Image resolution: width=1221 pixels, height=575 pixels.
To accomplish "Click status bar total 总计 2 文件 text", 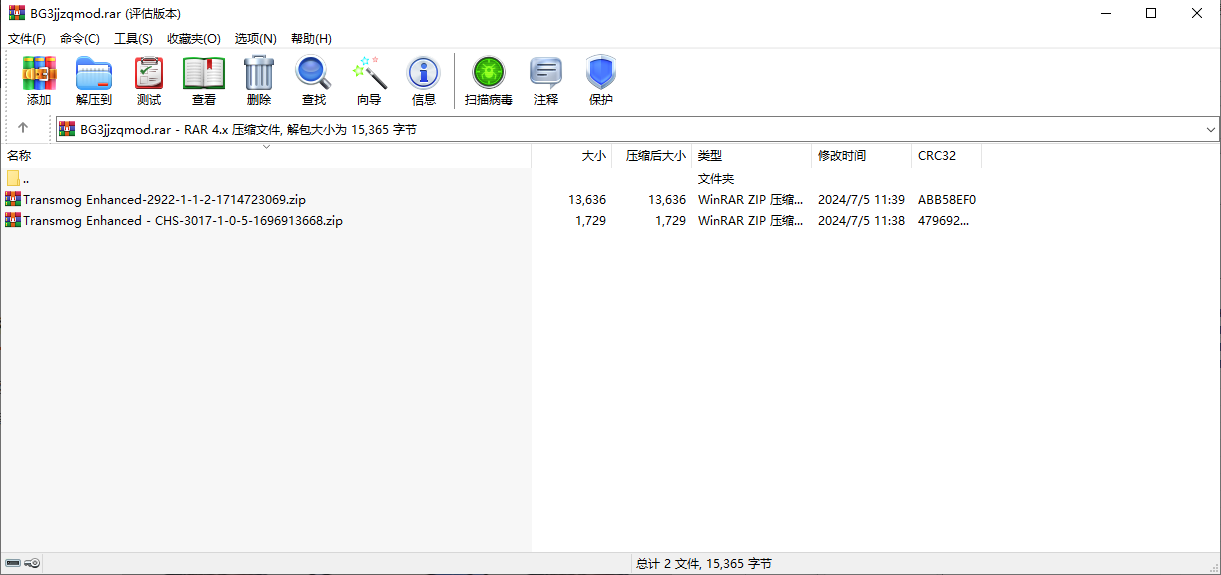I will (704, 564).
